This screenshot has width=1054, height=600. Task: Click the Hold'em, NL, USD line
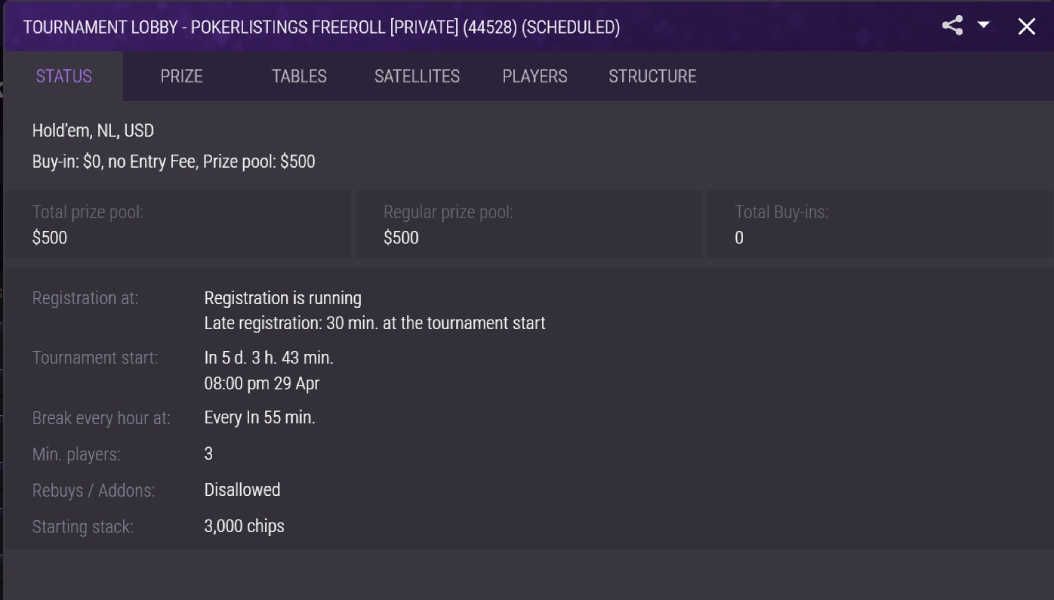[x=93, y=130]
